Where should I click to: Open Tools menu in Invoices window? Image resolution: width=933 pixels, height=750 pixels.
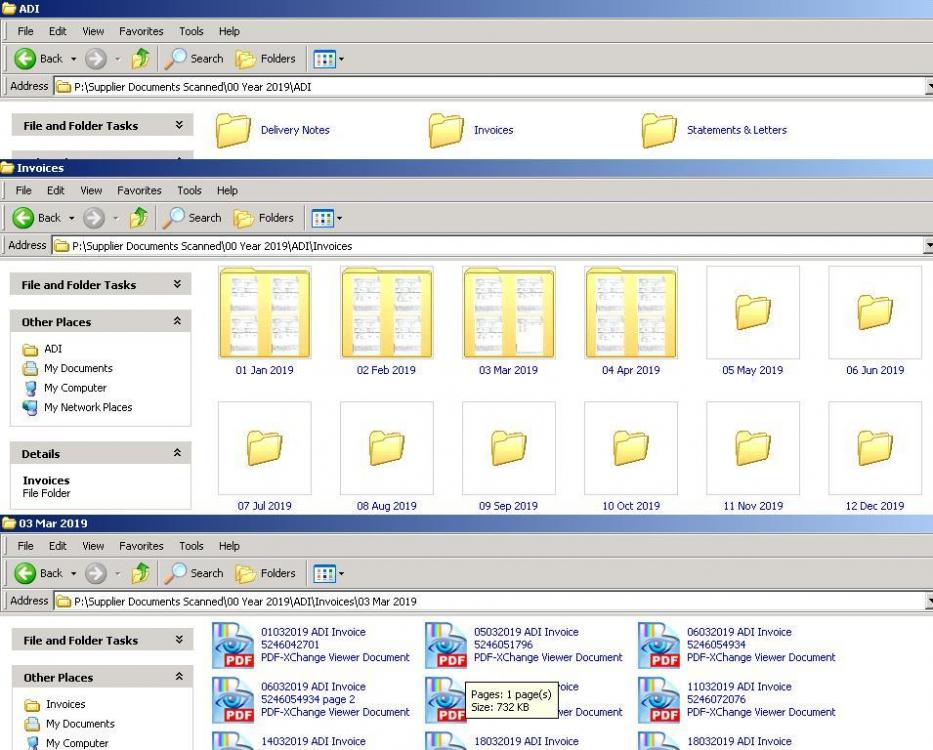pos(189,190)
